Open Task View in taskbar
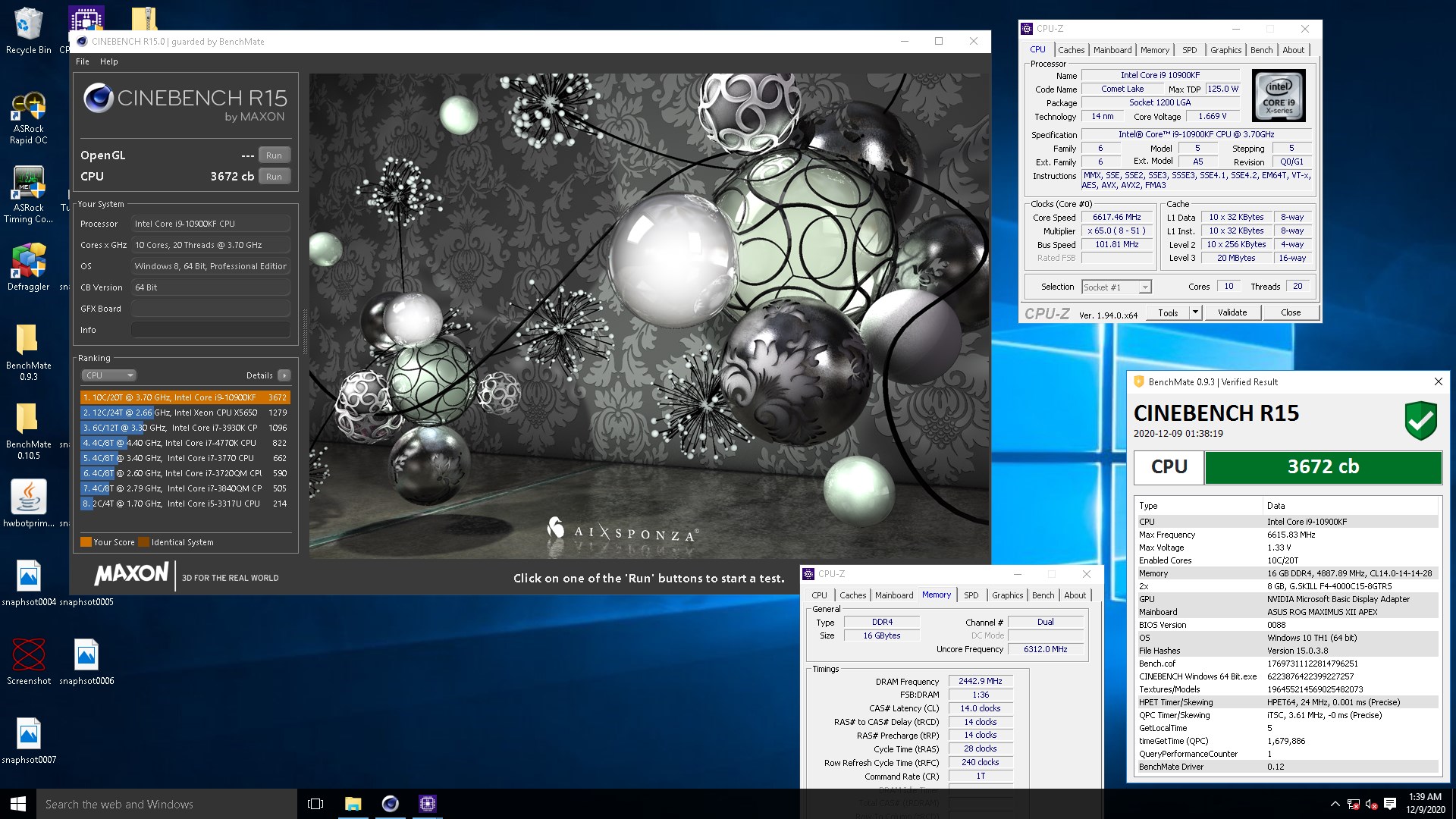Viewport: 1456px width, 819px height. click(315, 804)
